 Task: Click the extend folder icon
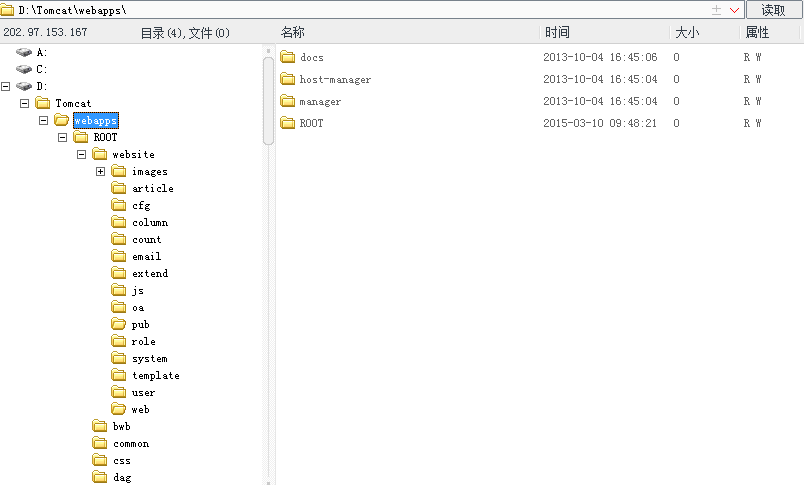118,272
